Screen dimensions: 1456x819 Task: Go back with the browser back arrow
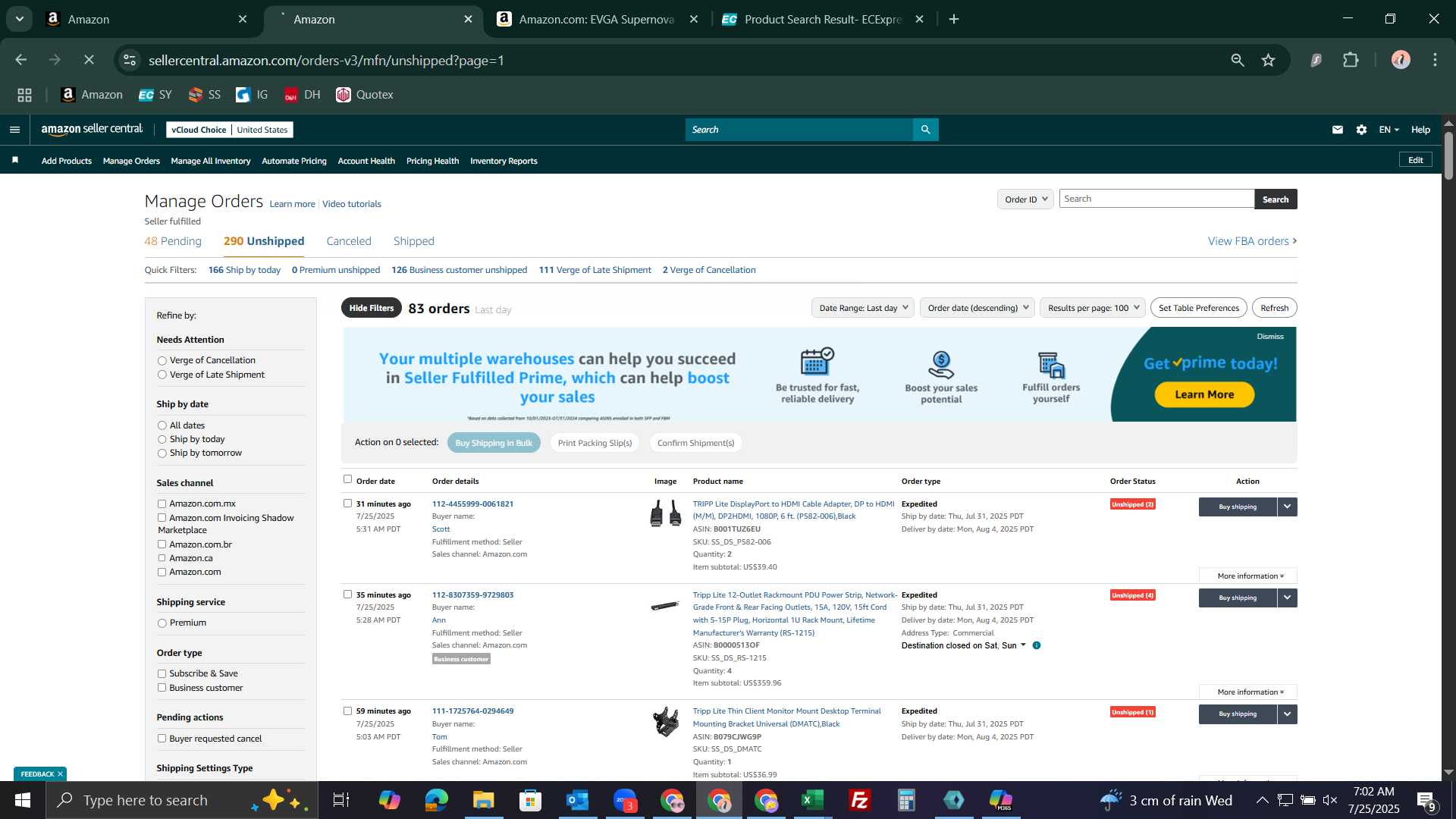[x=21, y=60]
